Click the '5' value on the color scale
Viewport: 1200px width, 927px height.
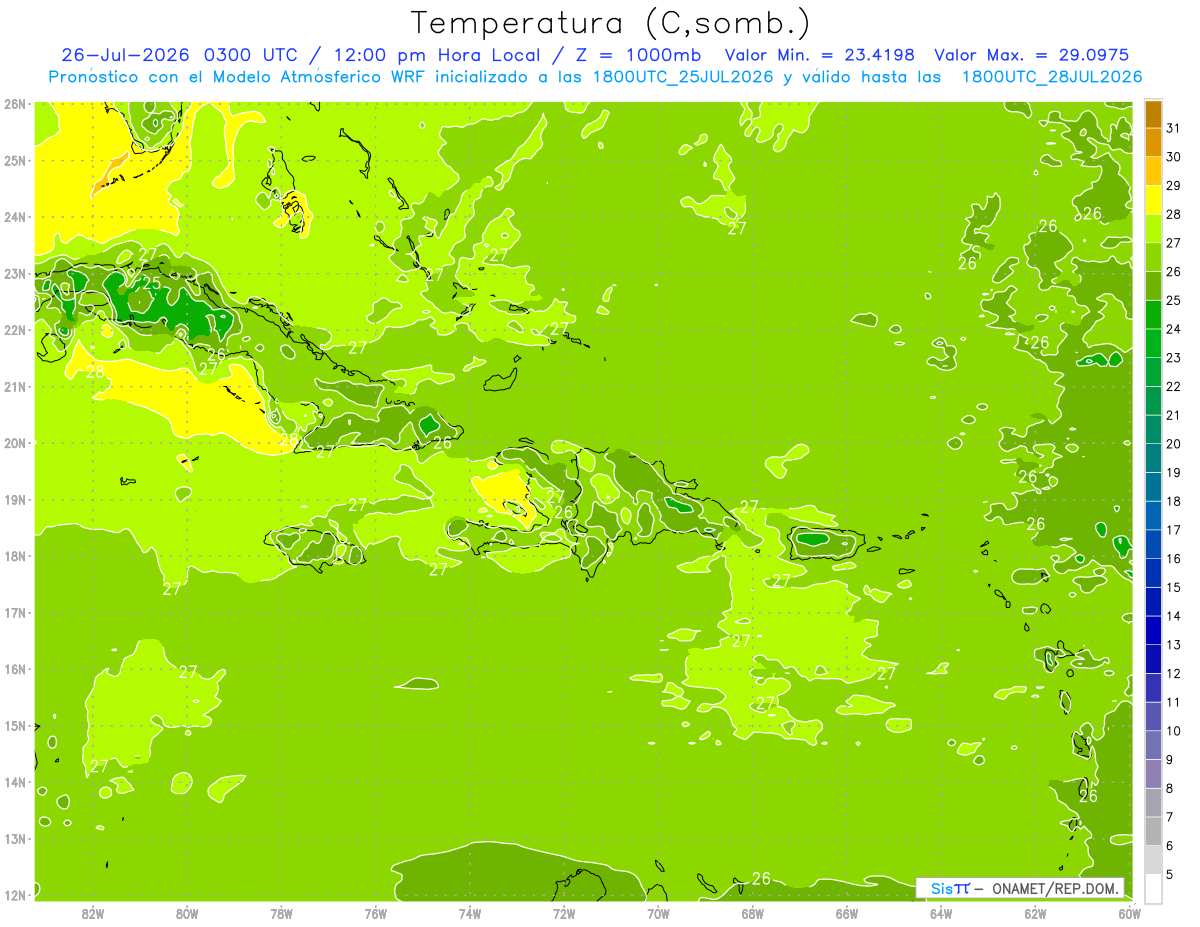(x=1169, y=875)
